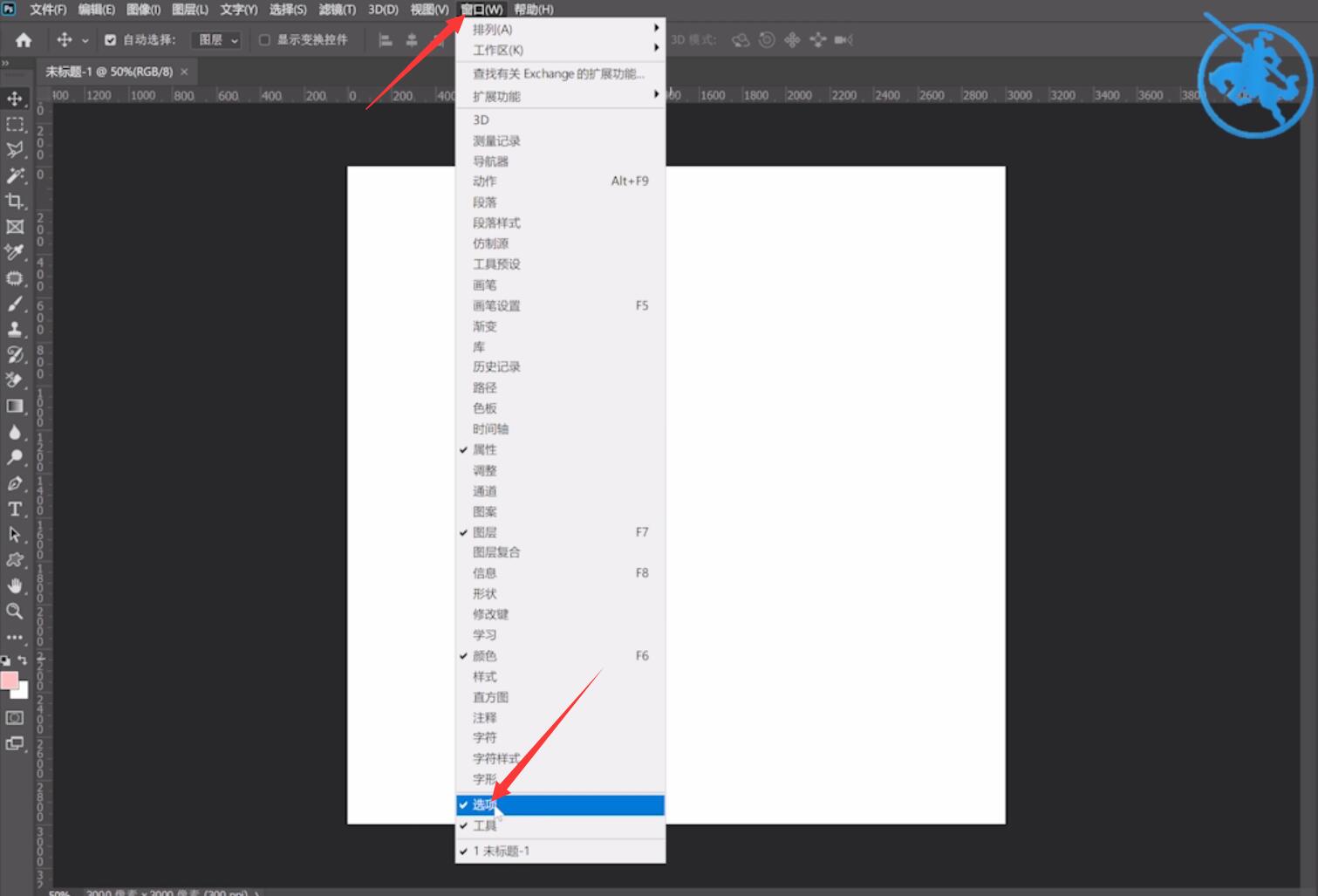This screenshot has height=896, width=1318.
Task: Open the 编辑(E) menu
Action: coord(96,10)
